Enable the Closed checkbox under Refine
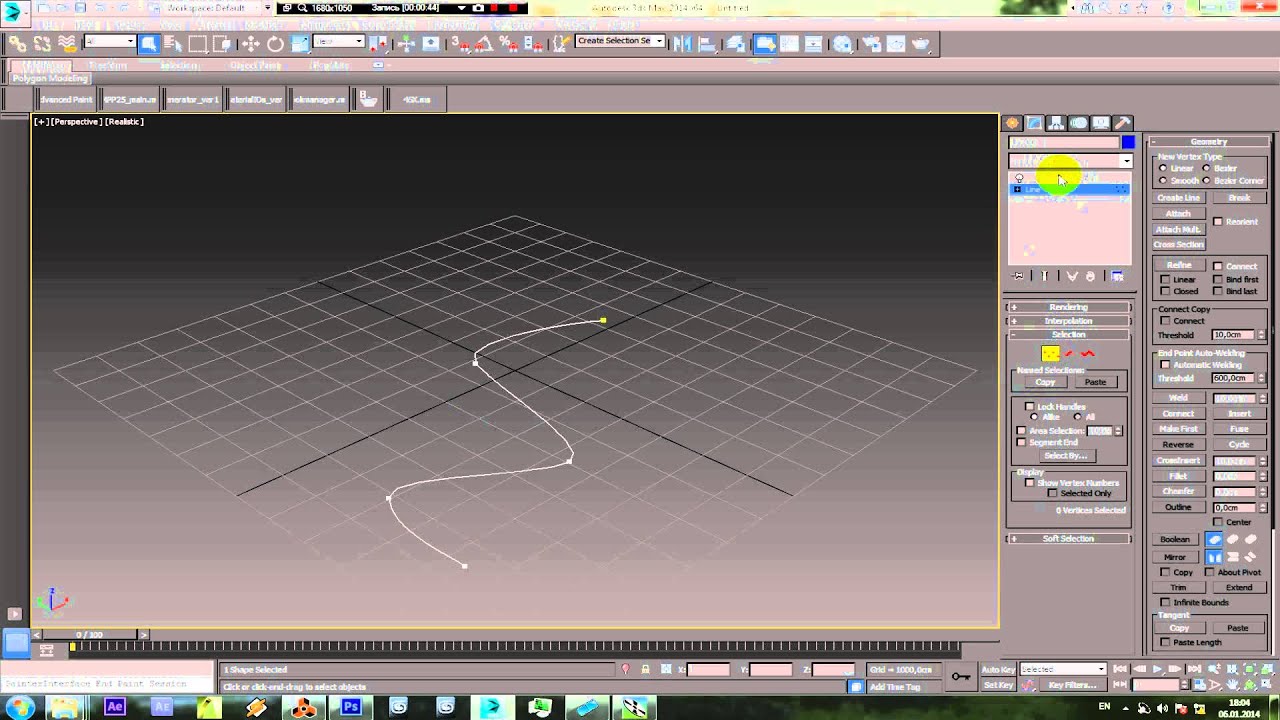1280x720 pixels. point(1165,291)
